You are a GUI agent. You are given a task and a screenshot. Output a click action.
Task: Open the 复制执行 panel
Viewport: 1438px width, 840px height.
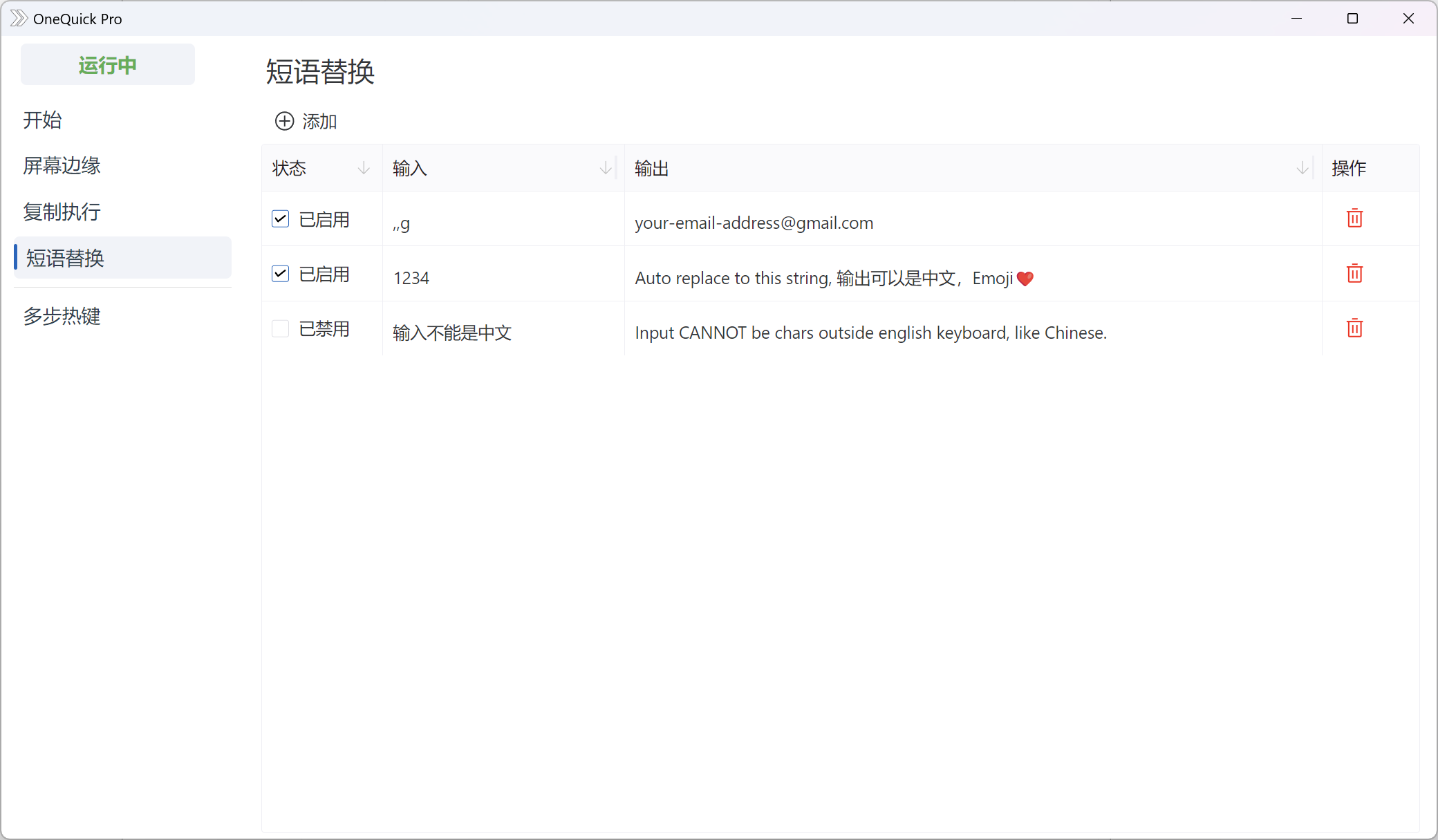pos(62,212)
